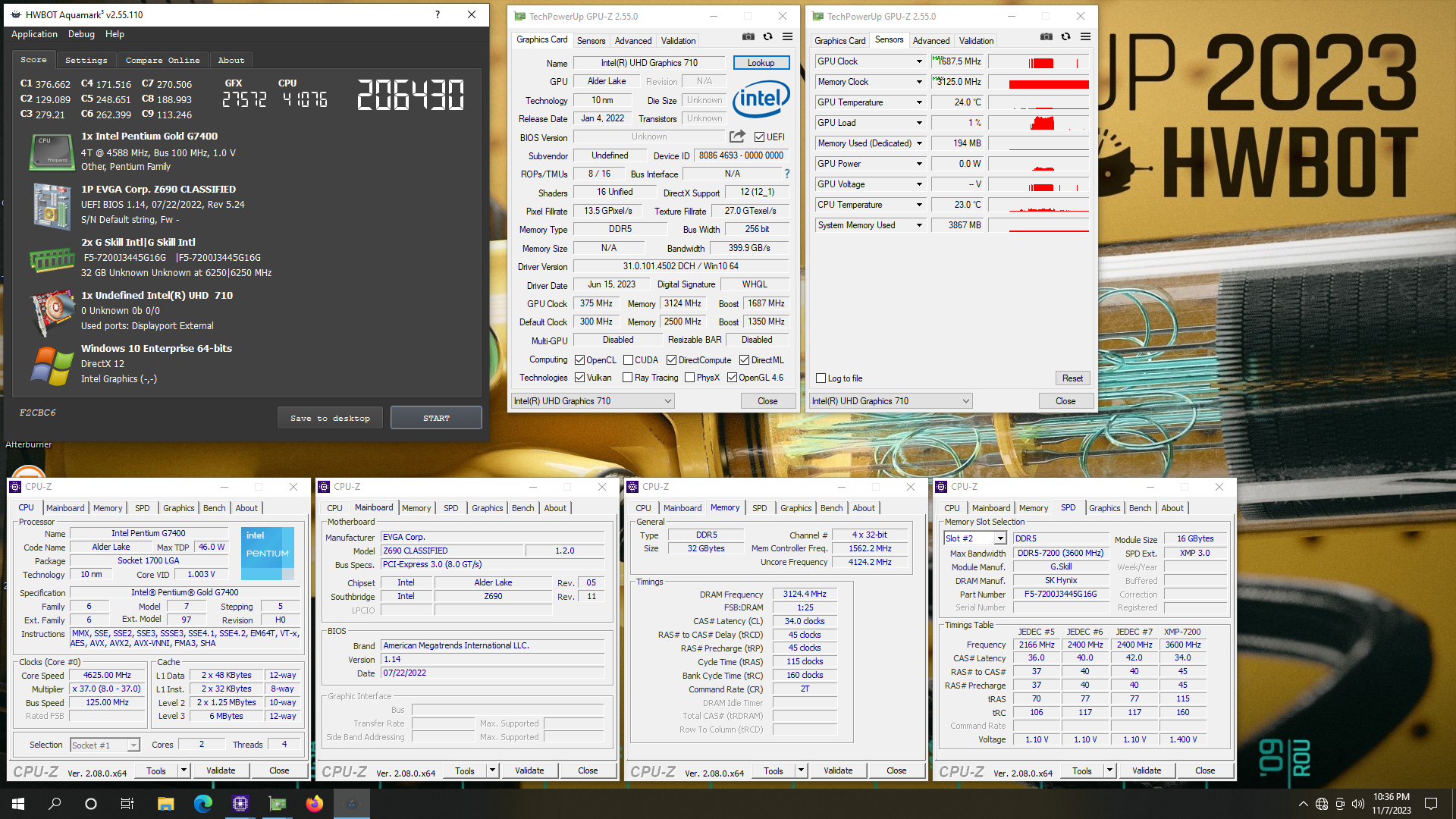Open File Explorer from taskbar
The width and height of the screenshot is (1456, 819).
coord(166,804)
